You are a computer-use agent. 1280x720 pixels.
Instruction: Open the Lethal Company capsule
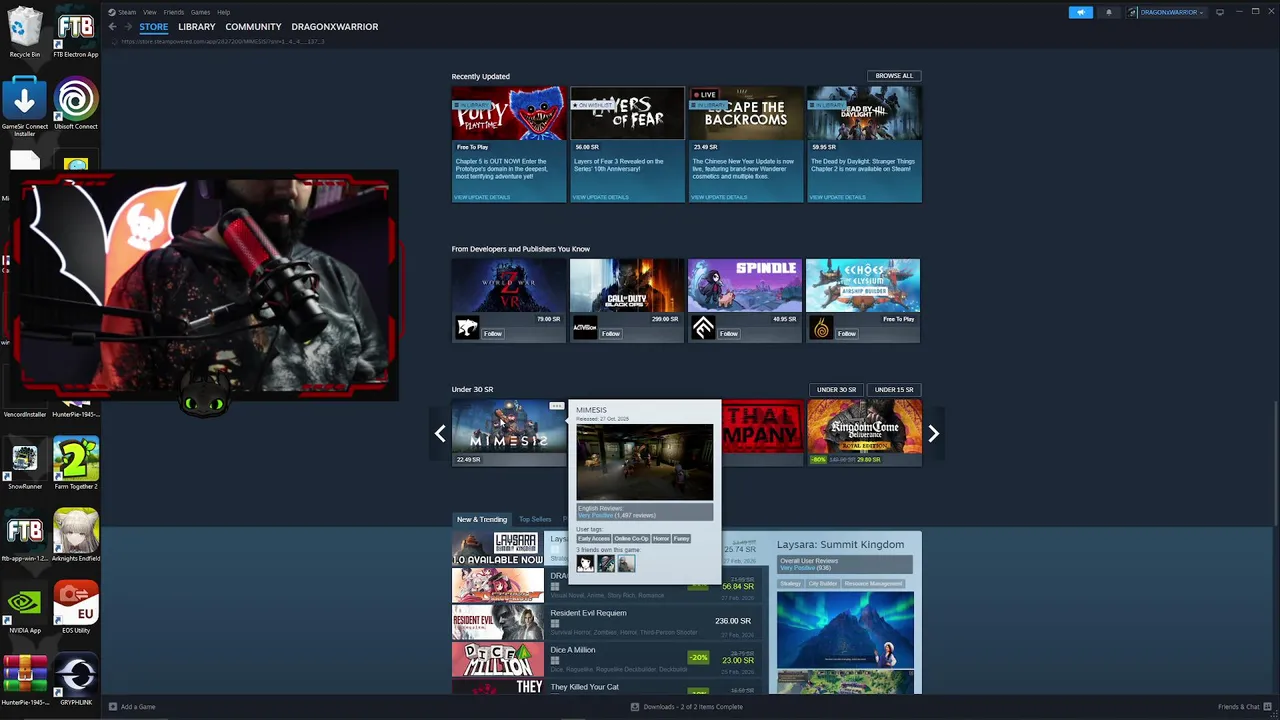tap(762, 432)
